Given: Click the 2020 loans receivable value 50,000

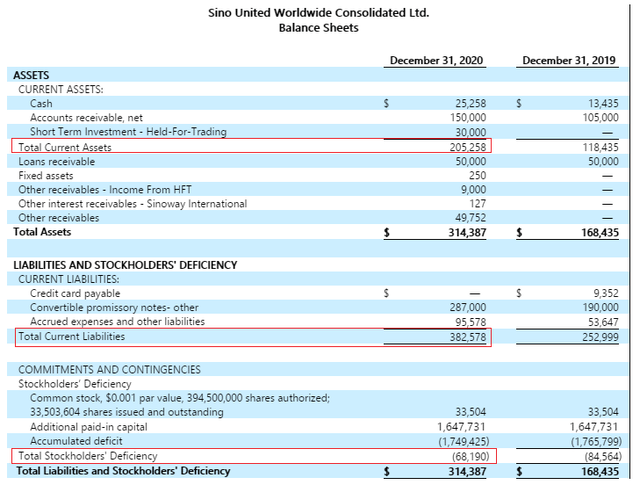Looking at the screenshot, I should [471, 162].
